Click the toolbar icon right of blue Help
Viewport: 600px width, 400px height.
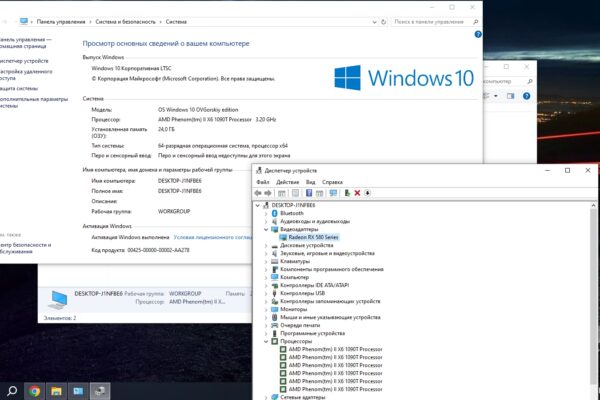[320, 193]
